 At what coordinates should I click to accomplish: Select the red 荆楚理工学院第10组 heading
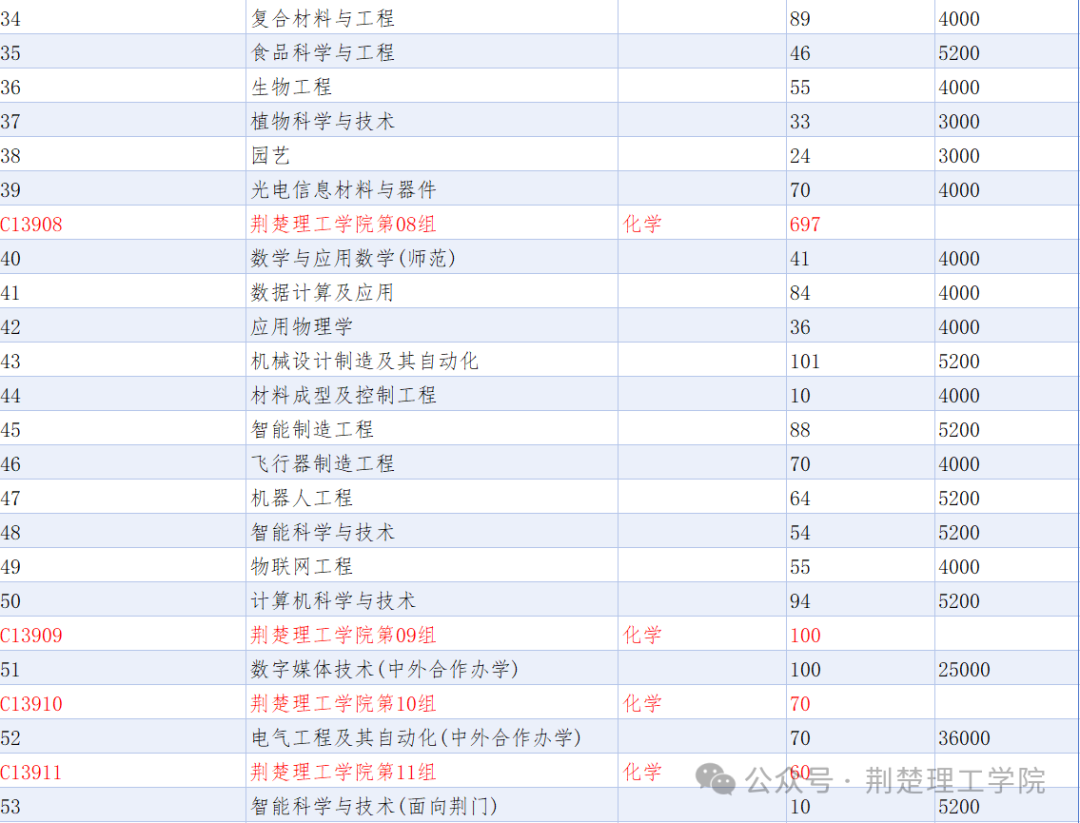point(343,704)
